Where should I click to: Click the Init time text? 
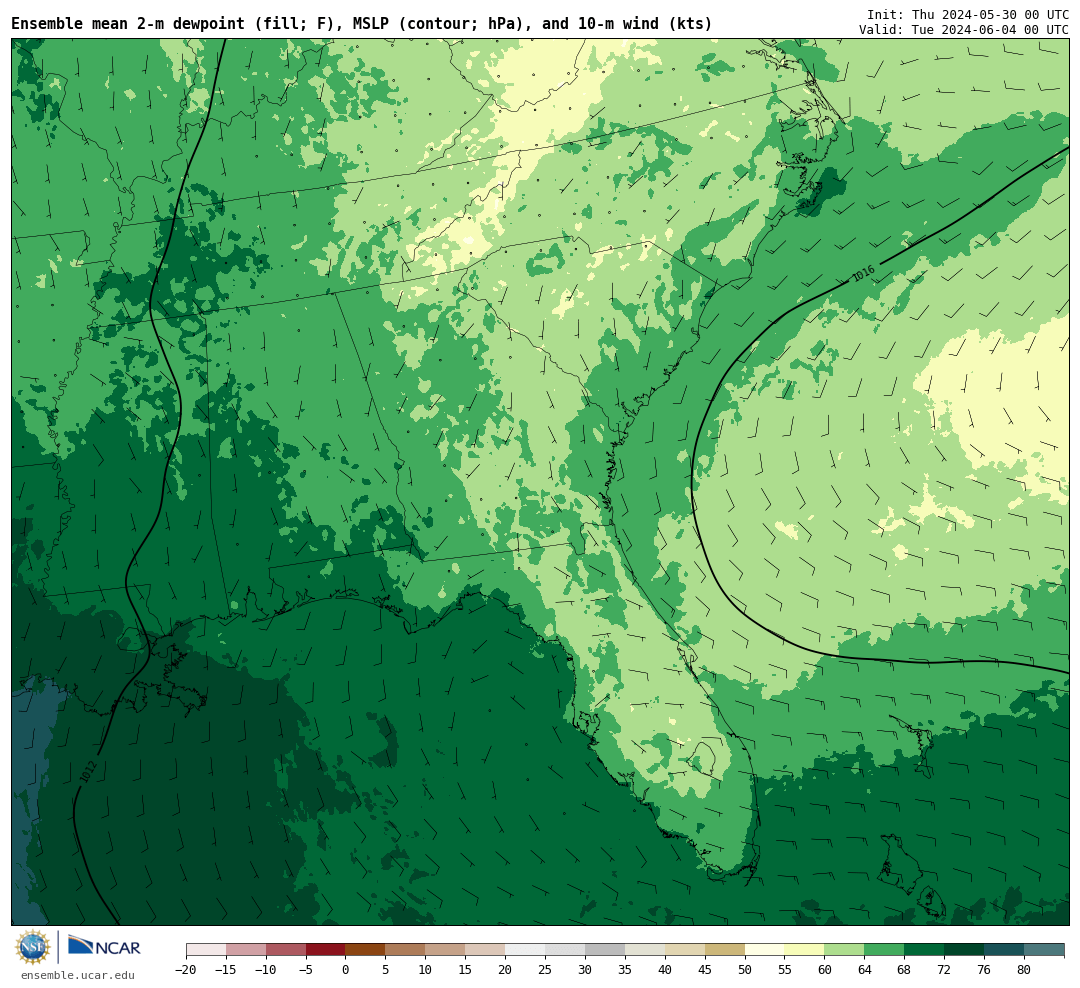(x=968, y=14)
